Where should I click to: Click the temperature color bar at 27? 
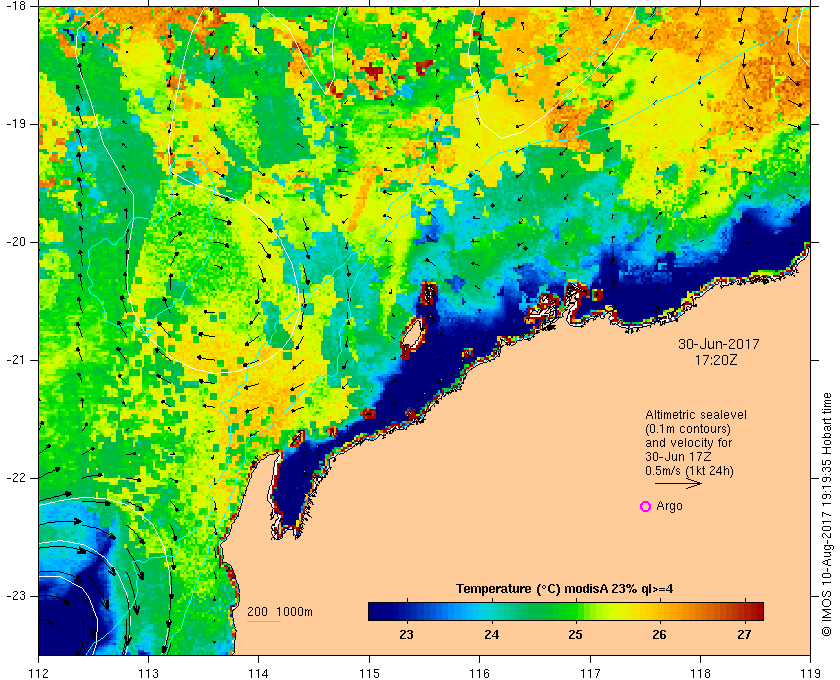pyautogui.click(x=744, y=611)
